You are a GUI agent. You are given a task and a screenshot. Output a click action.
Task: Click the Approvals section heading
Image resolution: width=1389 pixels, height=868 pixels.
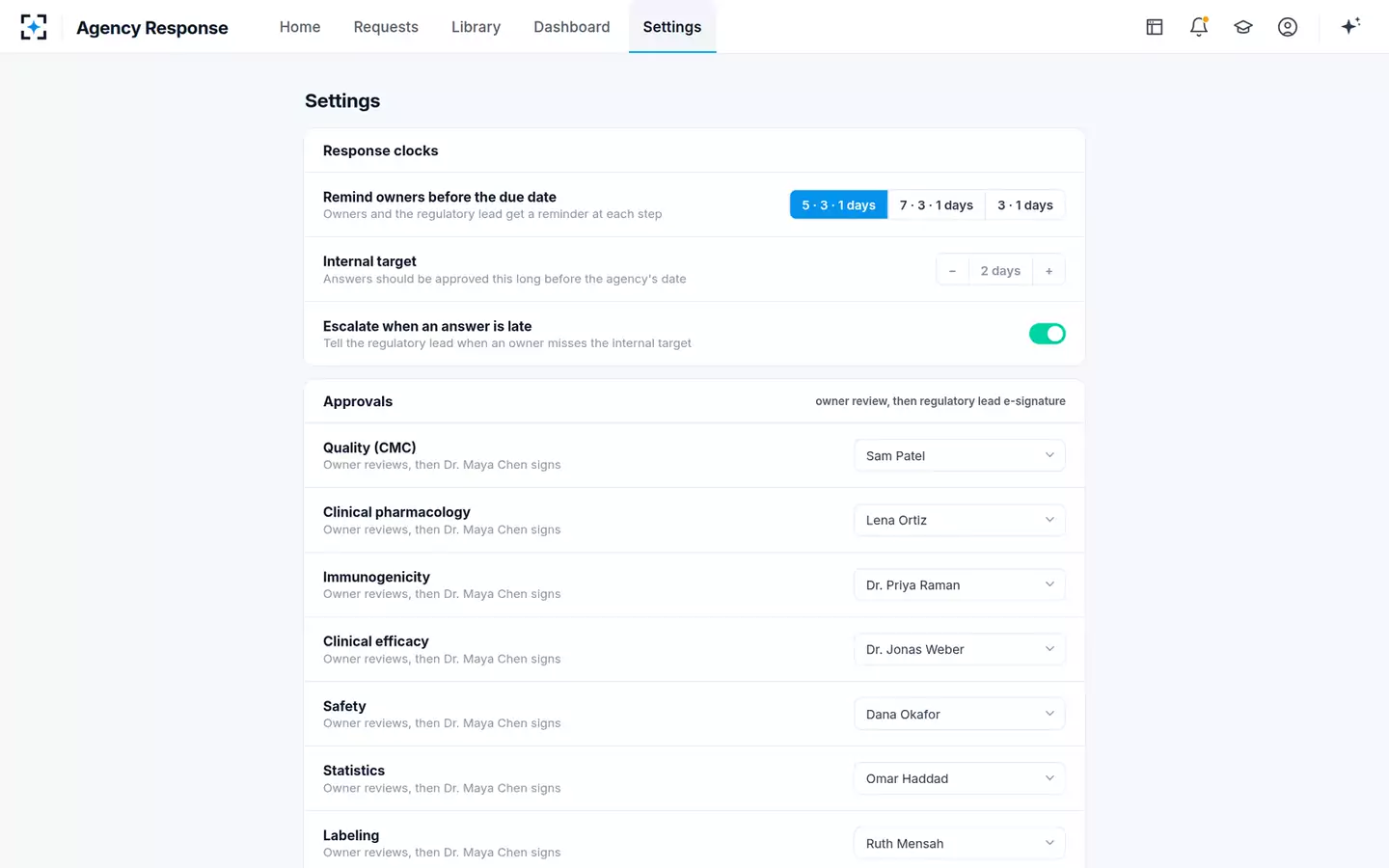click(358, 401)
